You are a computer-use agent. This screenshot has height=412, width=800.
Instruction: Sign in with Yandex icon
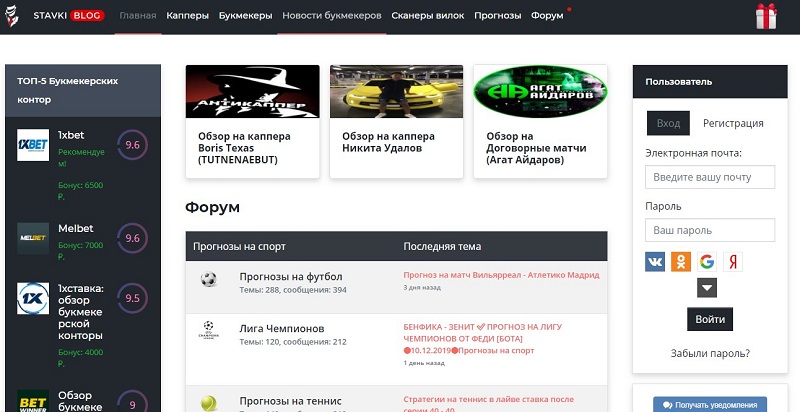click(x=733, y=262)
